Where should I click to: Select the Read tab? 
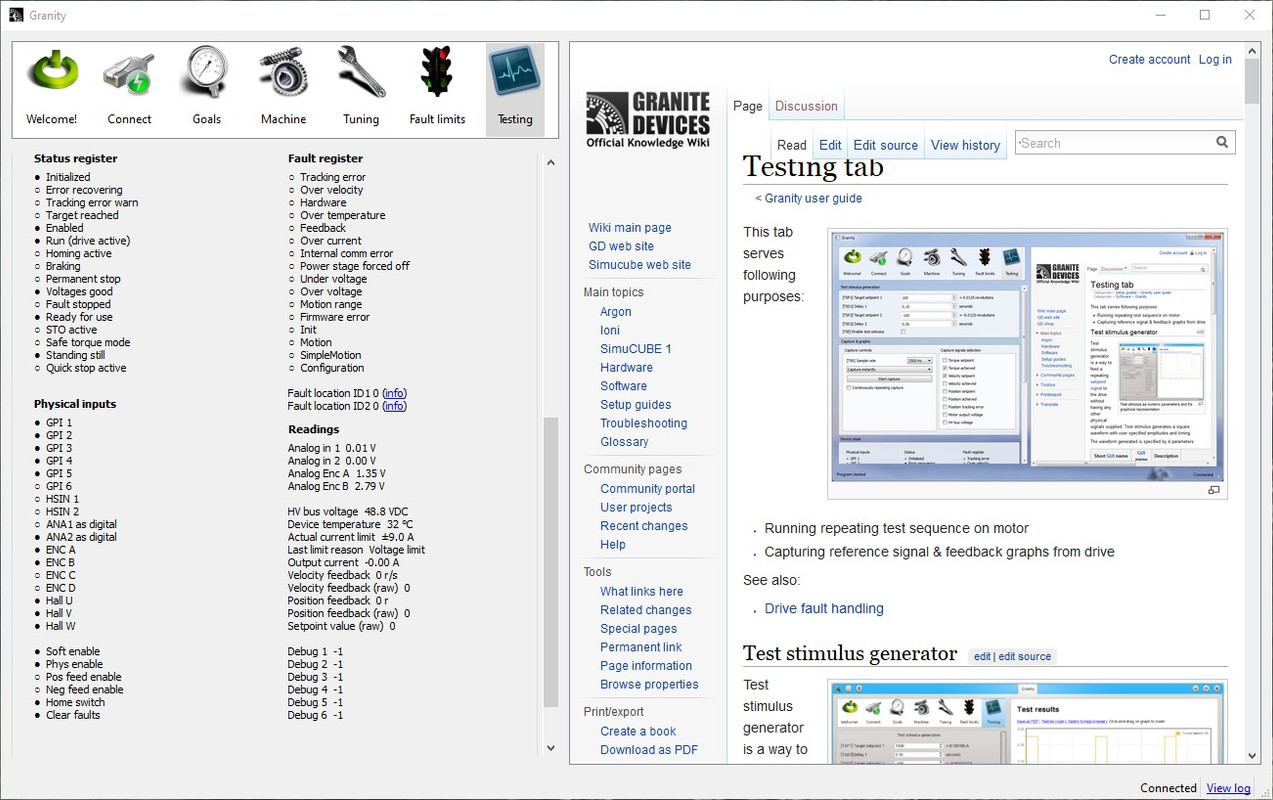tap(792, 145)
